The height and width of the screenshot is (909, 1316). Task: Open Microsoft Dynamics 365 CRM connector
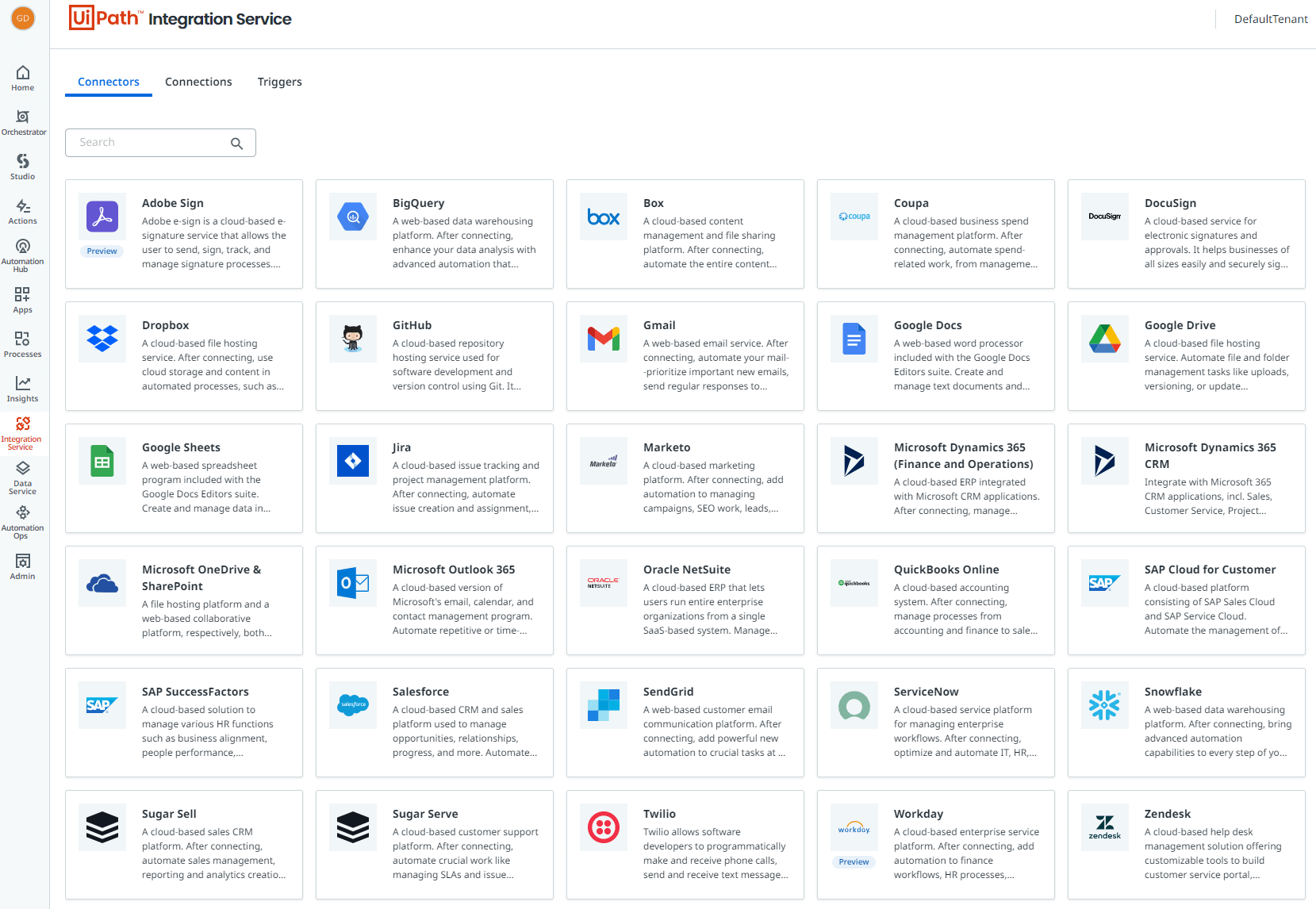[1210, 455]
